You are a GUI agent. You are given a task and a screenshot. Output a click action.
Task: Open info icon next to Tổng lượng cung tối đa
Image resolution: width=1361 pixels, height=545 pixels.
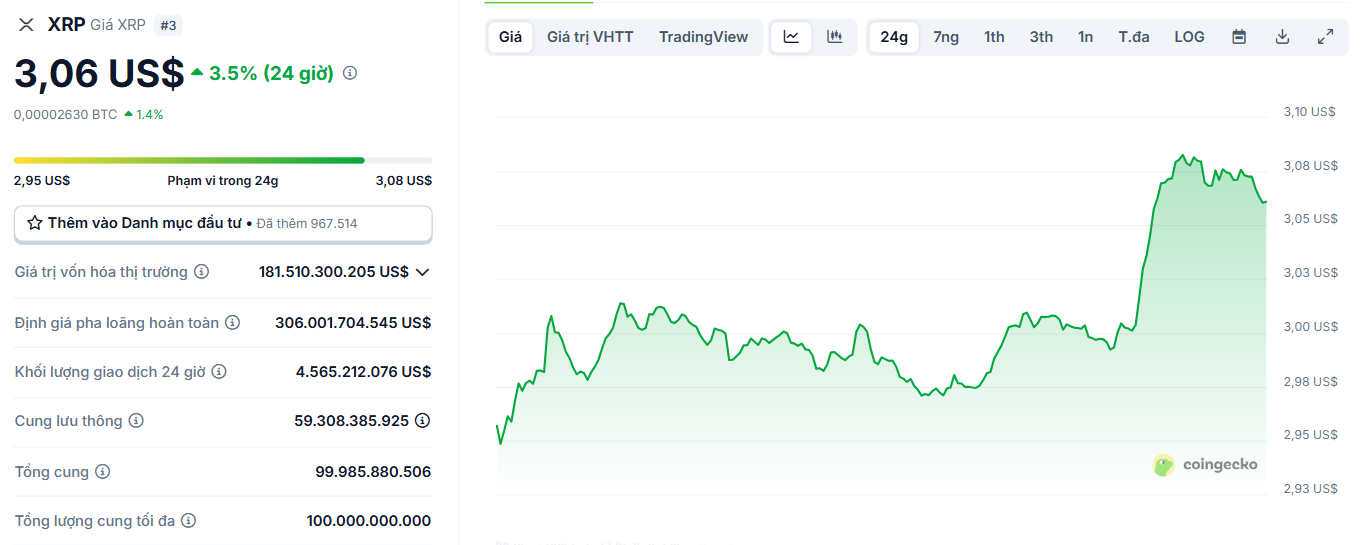point(188,520)
